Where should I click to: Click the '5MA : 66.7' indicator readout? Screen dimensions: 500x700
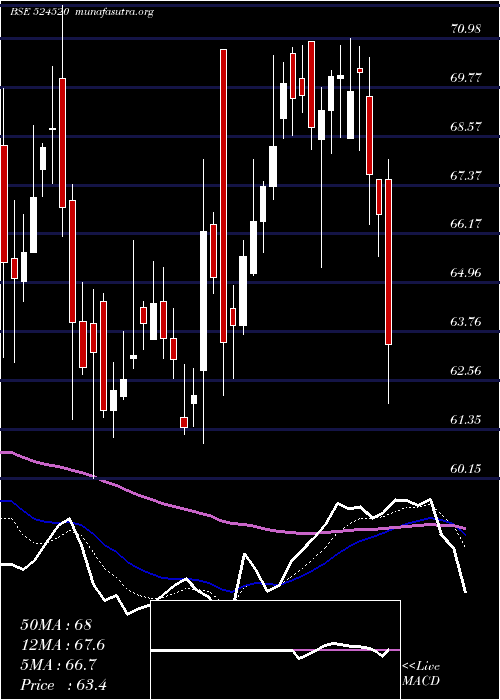tap(58, 666)
